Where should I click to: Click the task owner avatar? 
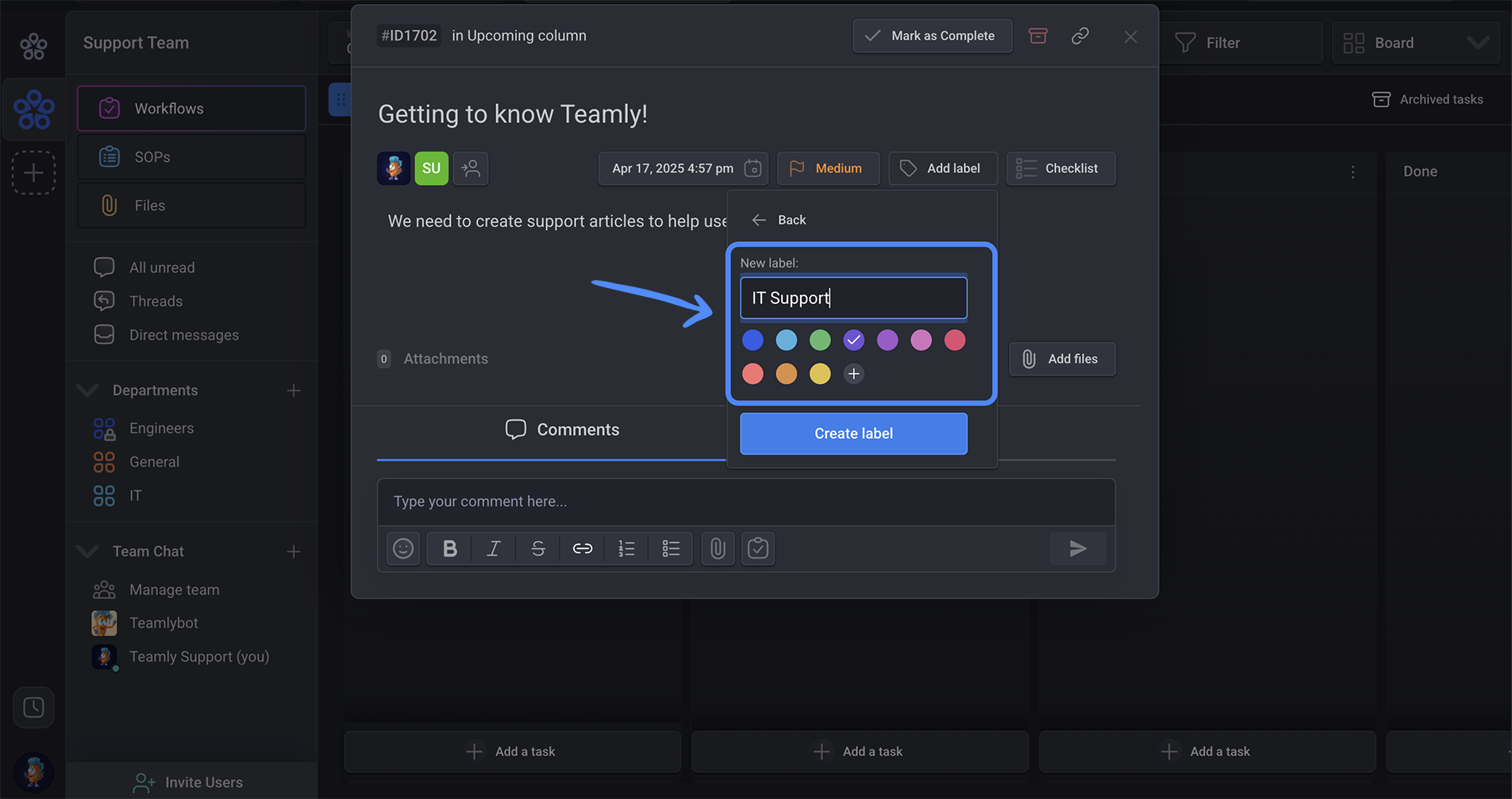(x=394, y=168)
